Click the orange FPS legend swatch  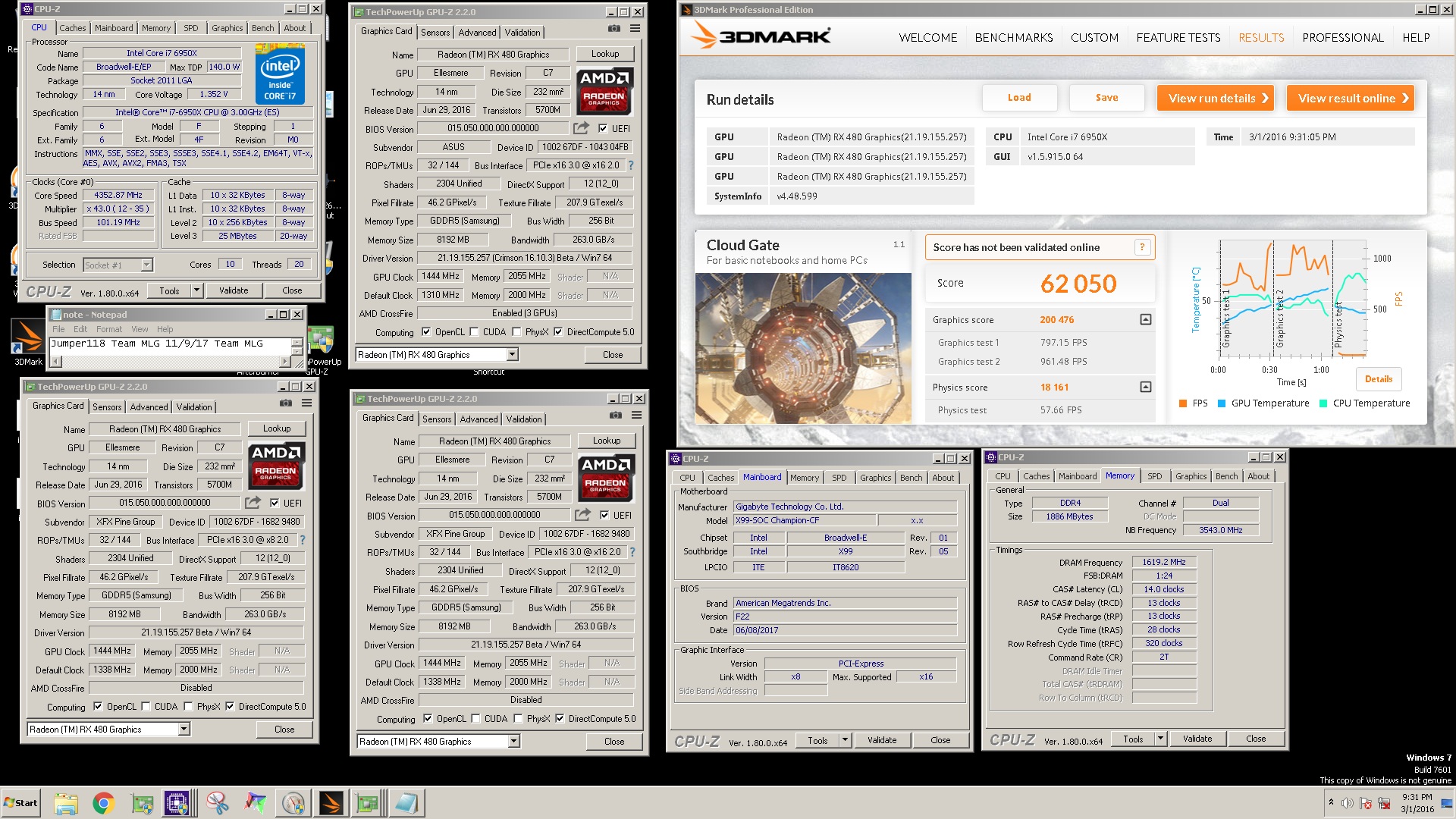click(1183, 403)
